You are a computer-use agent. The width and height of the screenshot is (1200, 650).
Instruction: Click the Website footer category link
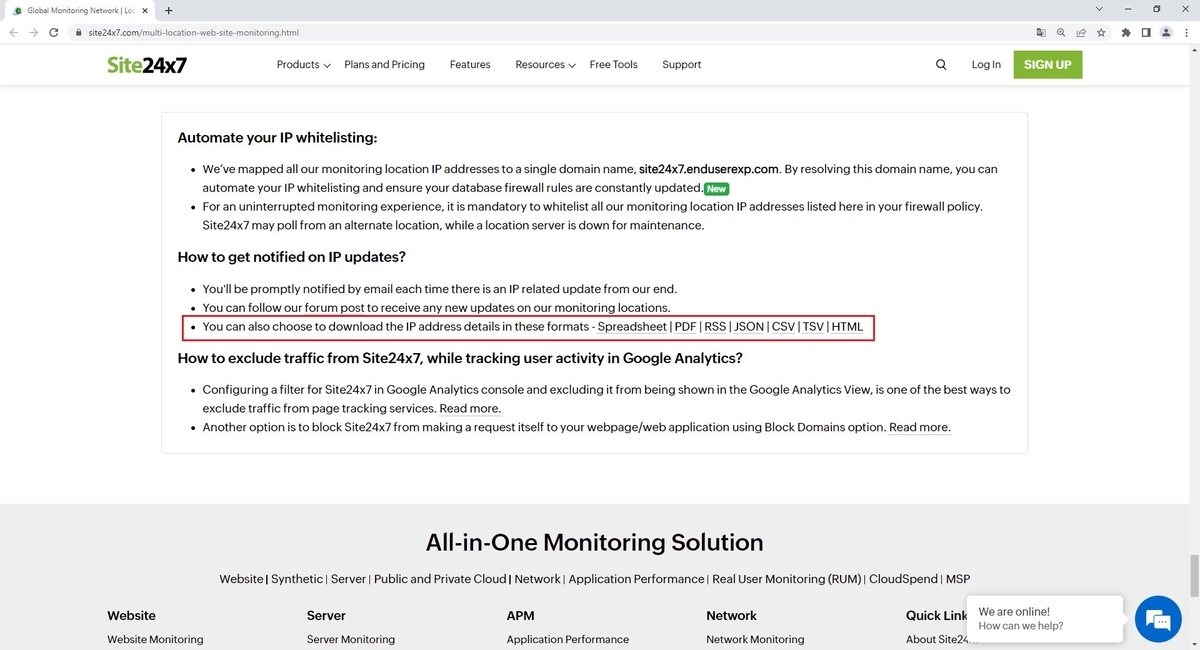tap(241, 579)
